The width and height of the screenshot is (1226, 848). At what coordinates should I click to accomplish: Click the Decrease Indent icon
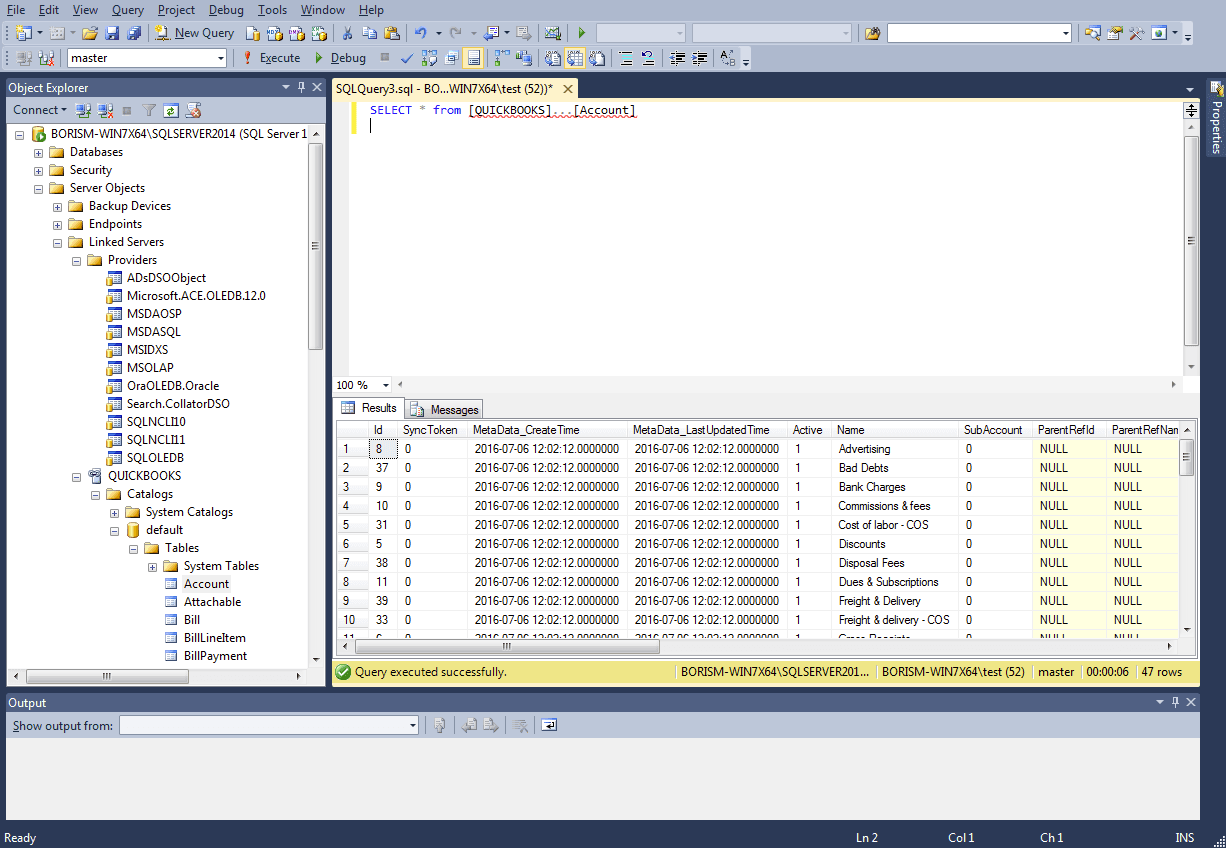[x=678, y=58]
